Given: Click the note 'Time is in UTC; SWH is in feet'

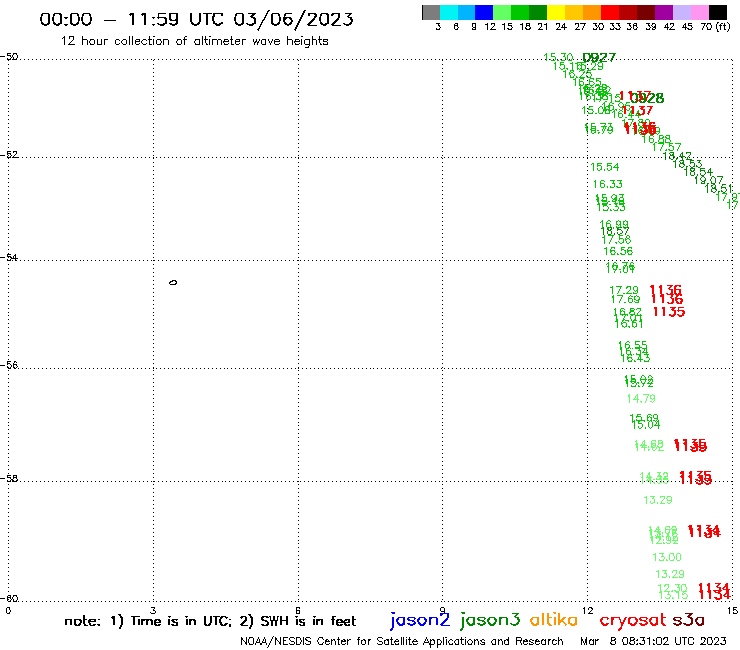Looking at the screenshot, I should tap(210, 621).
